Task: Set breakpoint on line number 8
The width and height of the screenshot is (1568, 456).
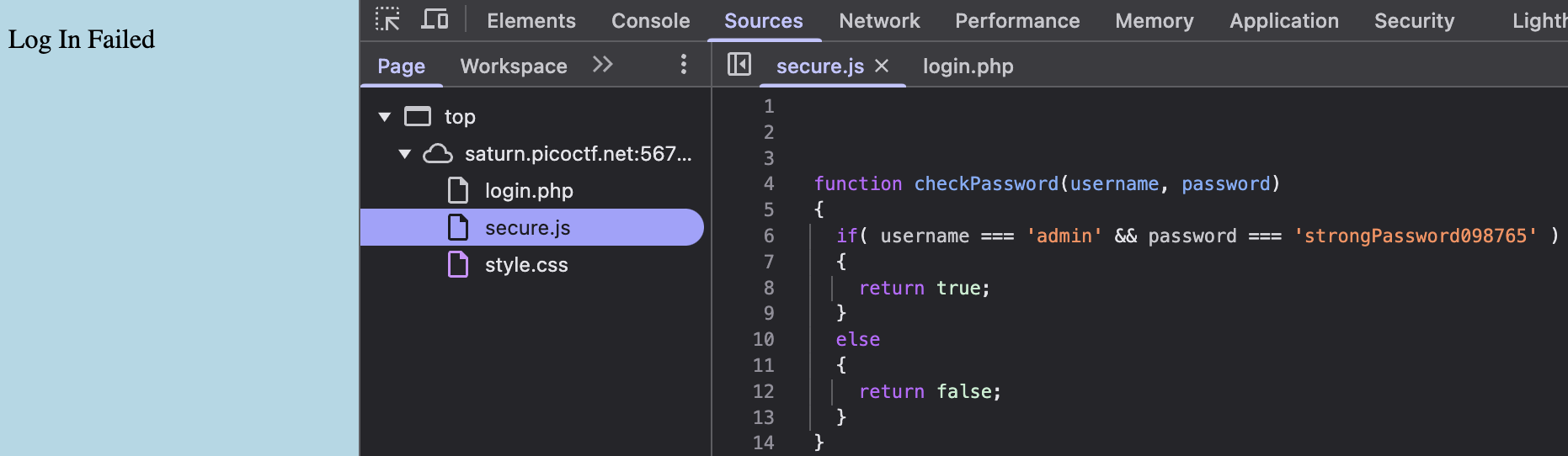Action: click(769, 289)
